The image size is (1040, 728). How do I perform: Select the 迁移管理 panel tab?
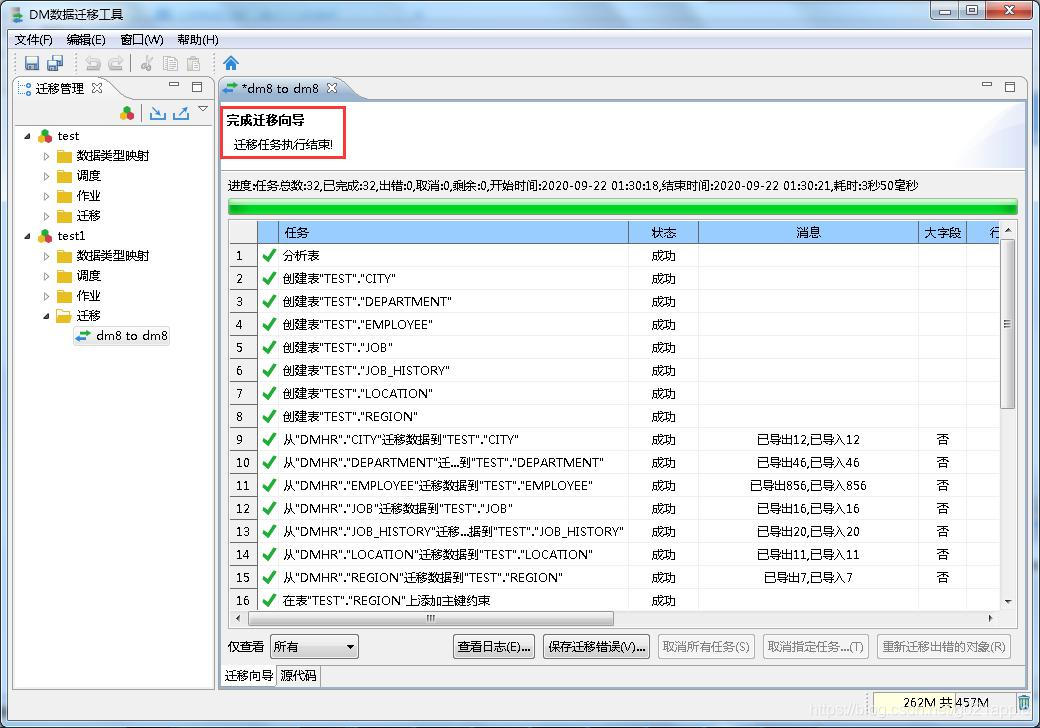[x=60, y=88]
